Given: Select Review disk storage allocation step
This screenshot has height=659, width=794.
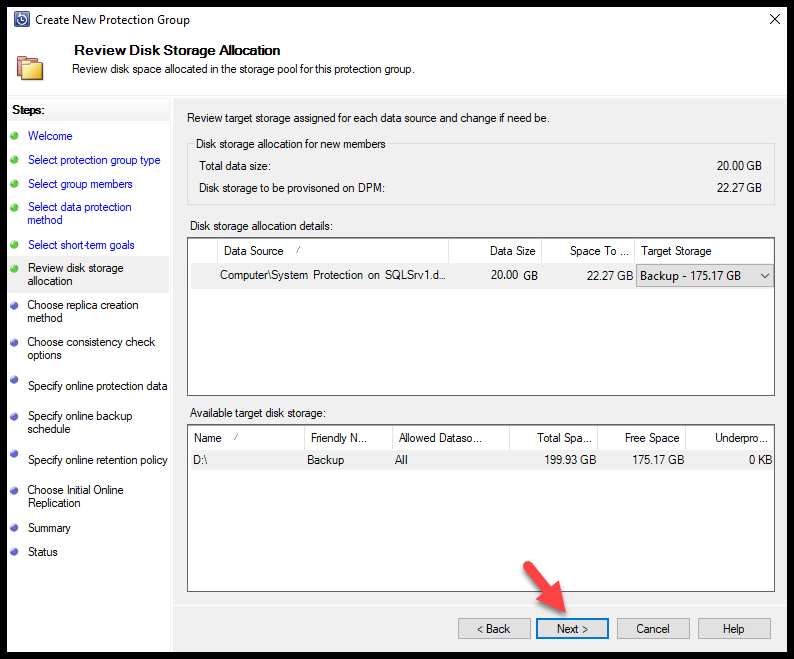Looking at the screenshot, I should 75,275.
